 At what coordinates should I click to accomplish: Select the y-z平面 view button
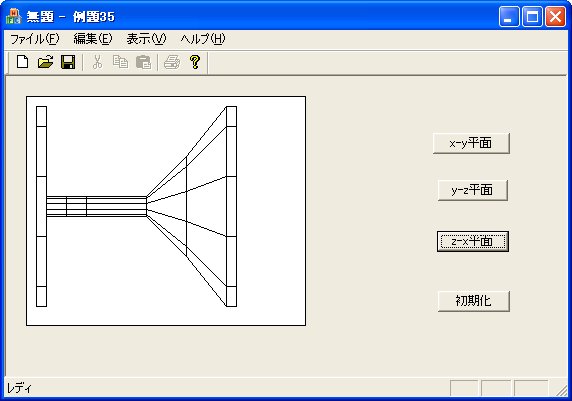tap(472, 190)
